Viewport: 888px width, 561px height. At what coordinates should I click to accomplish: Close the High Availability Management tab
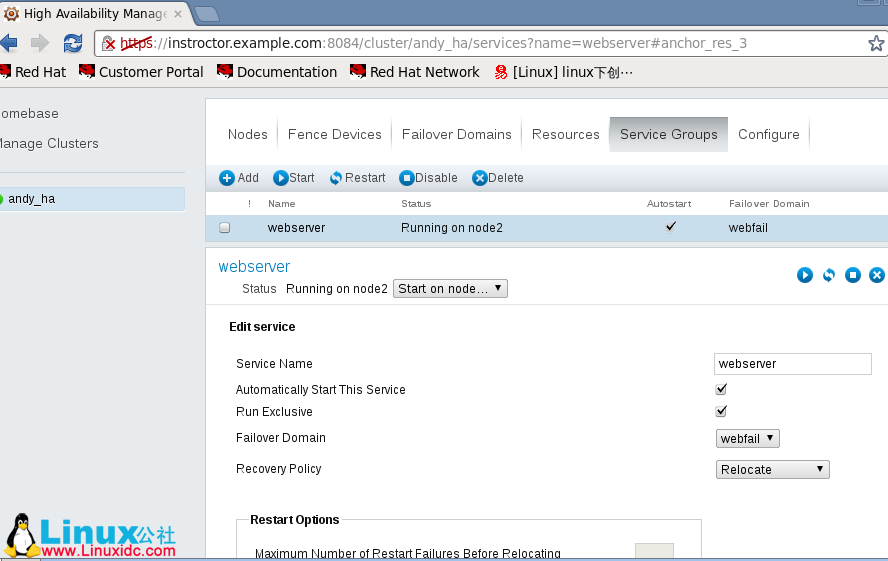(x=178, y=14)
